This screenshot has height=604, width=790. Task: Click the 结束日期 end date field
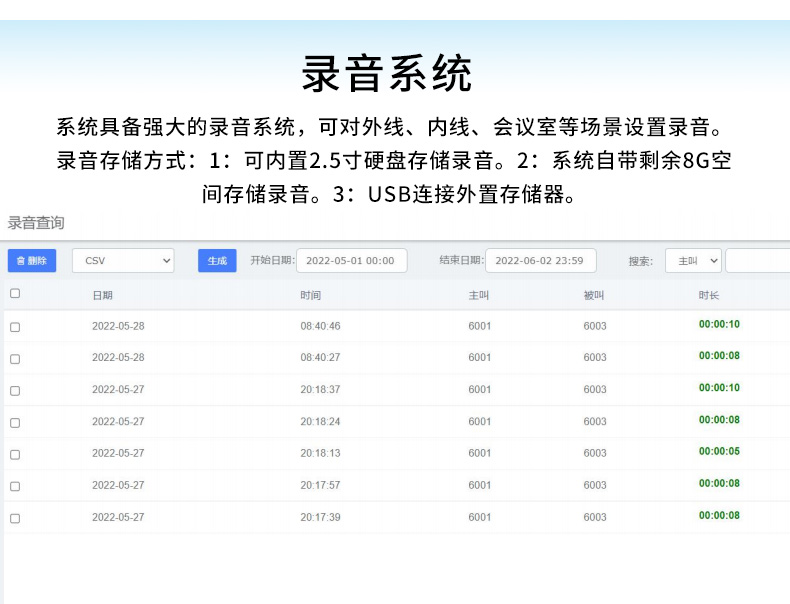pos(540,260)
